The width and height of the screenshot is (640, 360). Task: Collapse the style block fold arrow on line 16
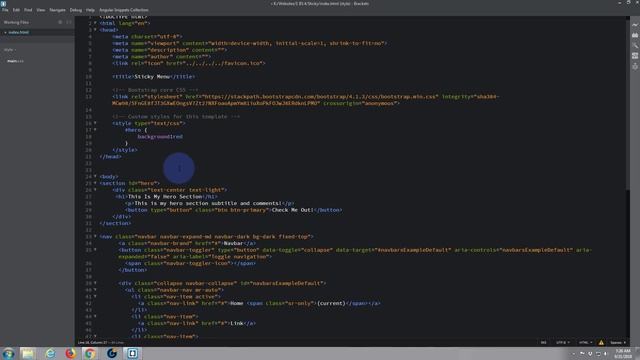pos(95,123)
